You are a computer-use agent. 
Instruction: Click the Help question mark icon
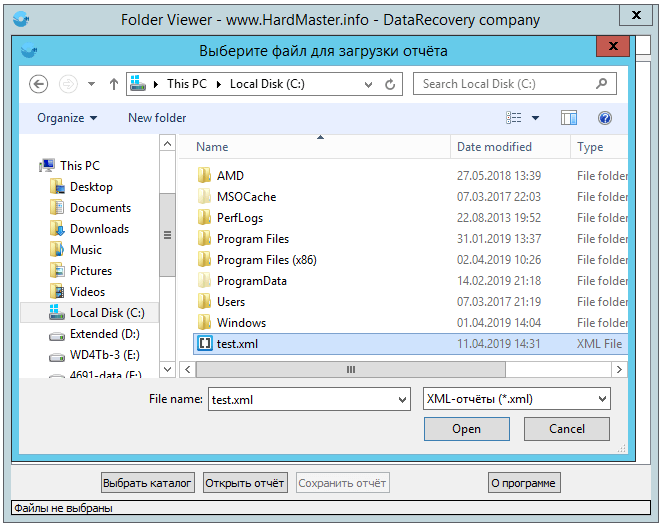tap(605, 118)
